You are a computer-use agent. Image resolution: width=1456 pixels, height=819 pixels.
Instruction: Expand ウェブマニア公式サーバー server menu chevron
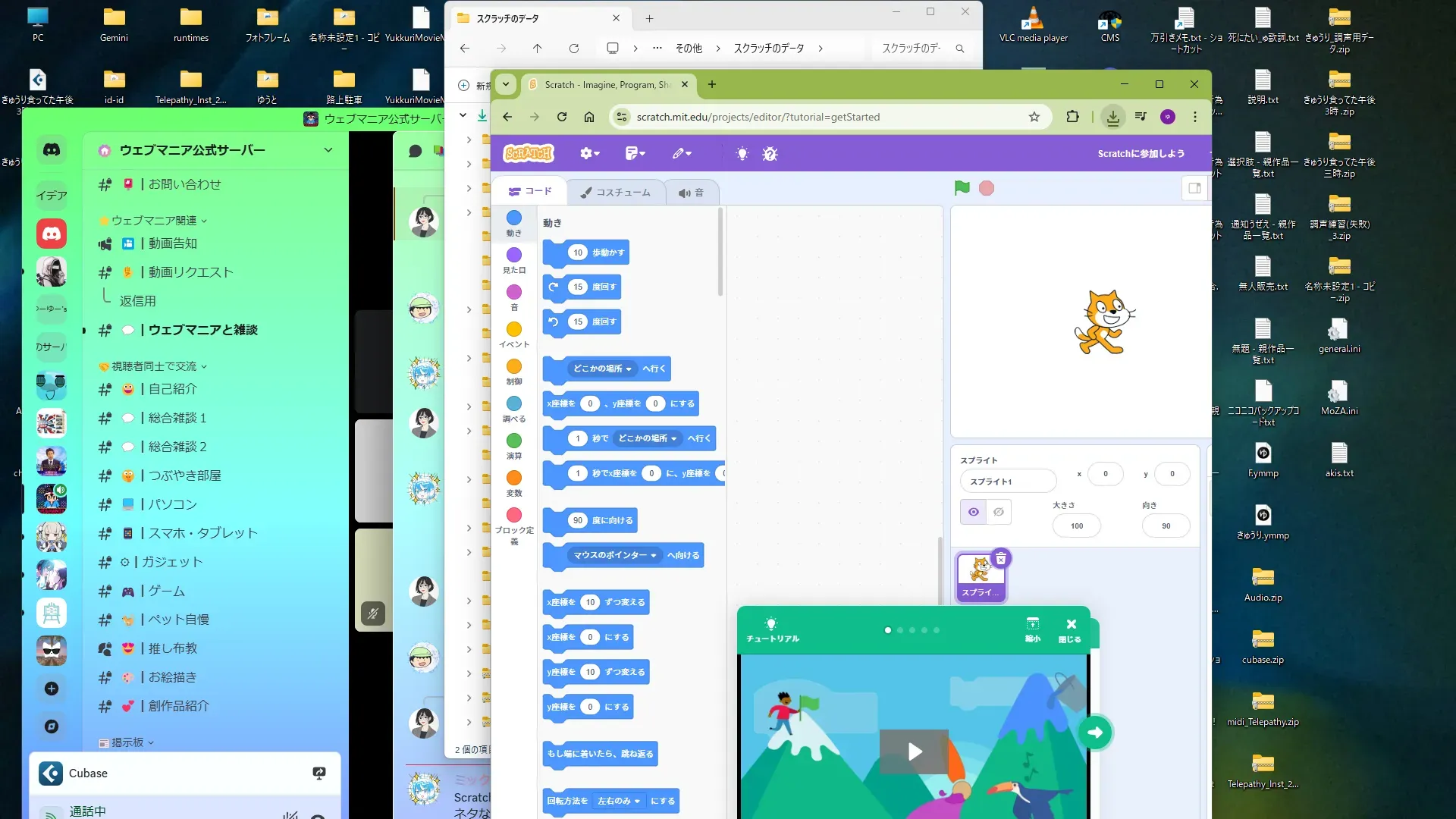click(x=328, y=150)
